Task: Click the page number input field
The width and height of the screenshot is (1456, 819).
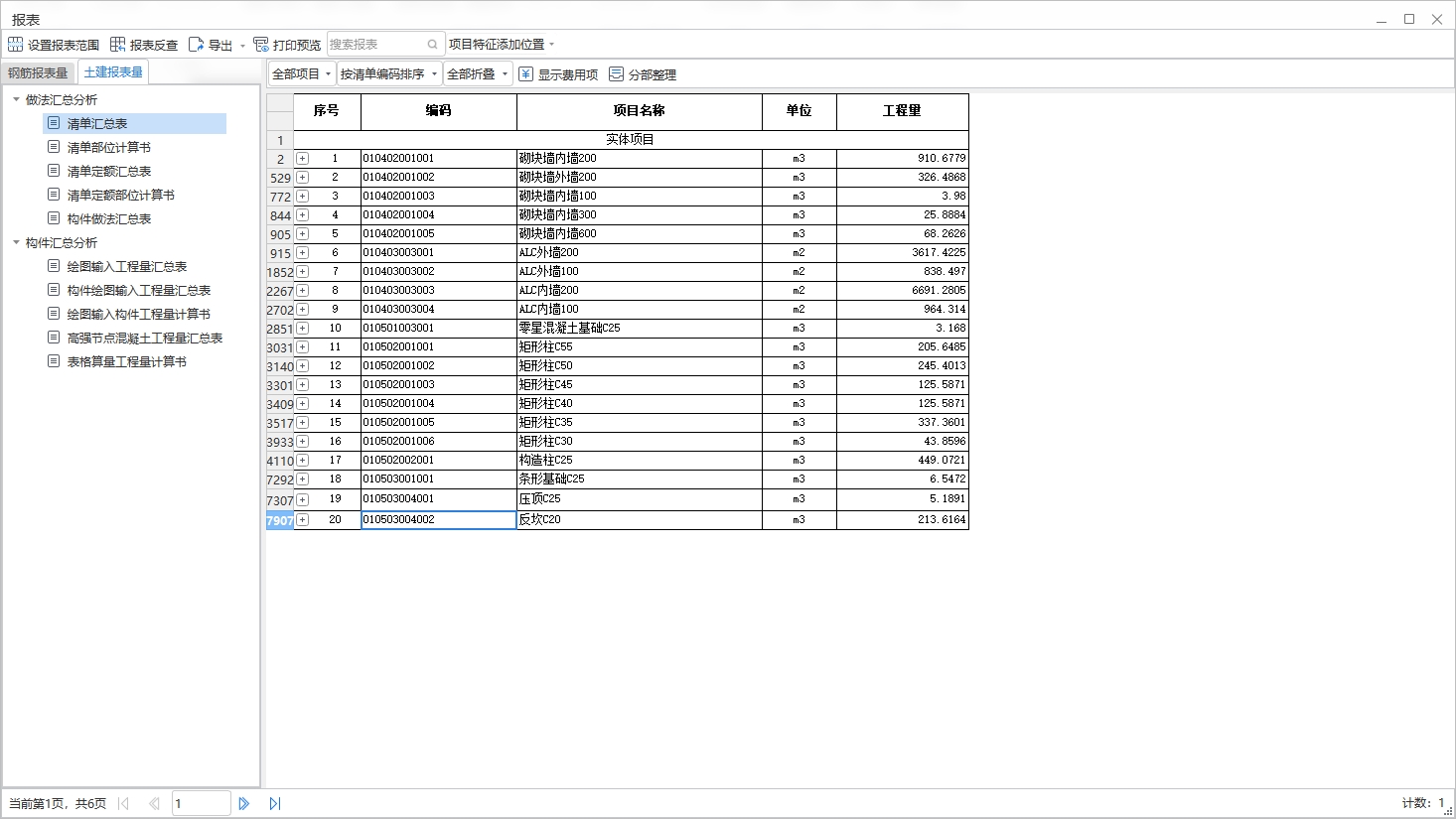Action: pos(202,803)
